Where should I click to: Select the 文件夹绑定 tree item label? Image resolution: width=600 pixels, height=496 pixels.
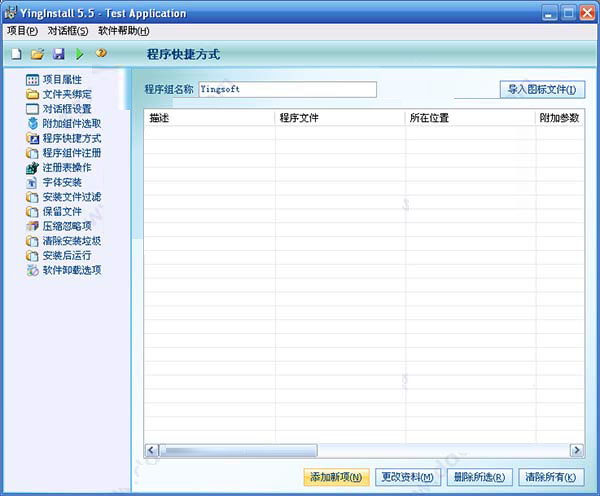[67, 94]
